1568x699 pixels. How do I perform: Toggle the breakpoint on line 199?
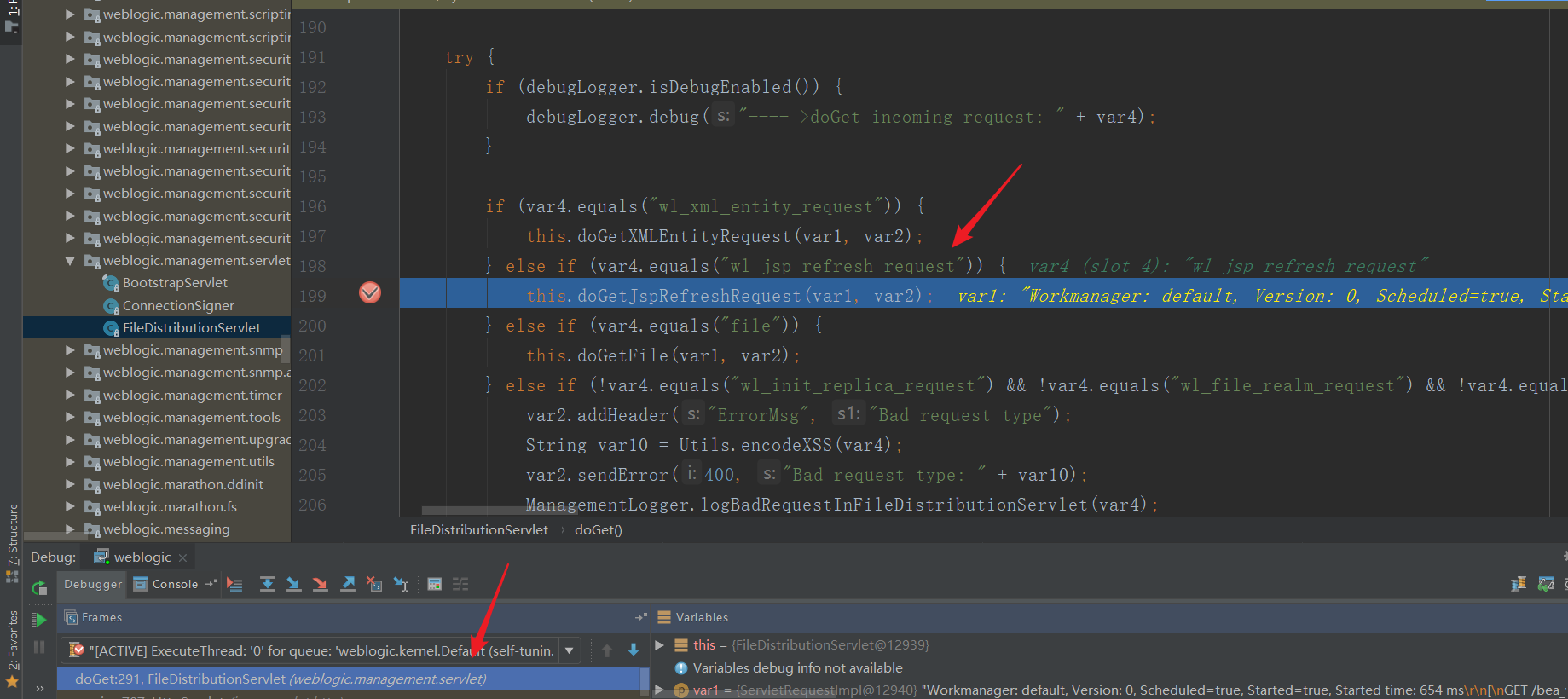pyautogui.click(x=370, y=293)
